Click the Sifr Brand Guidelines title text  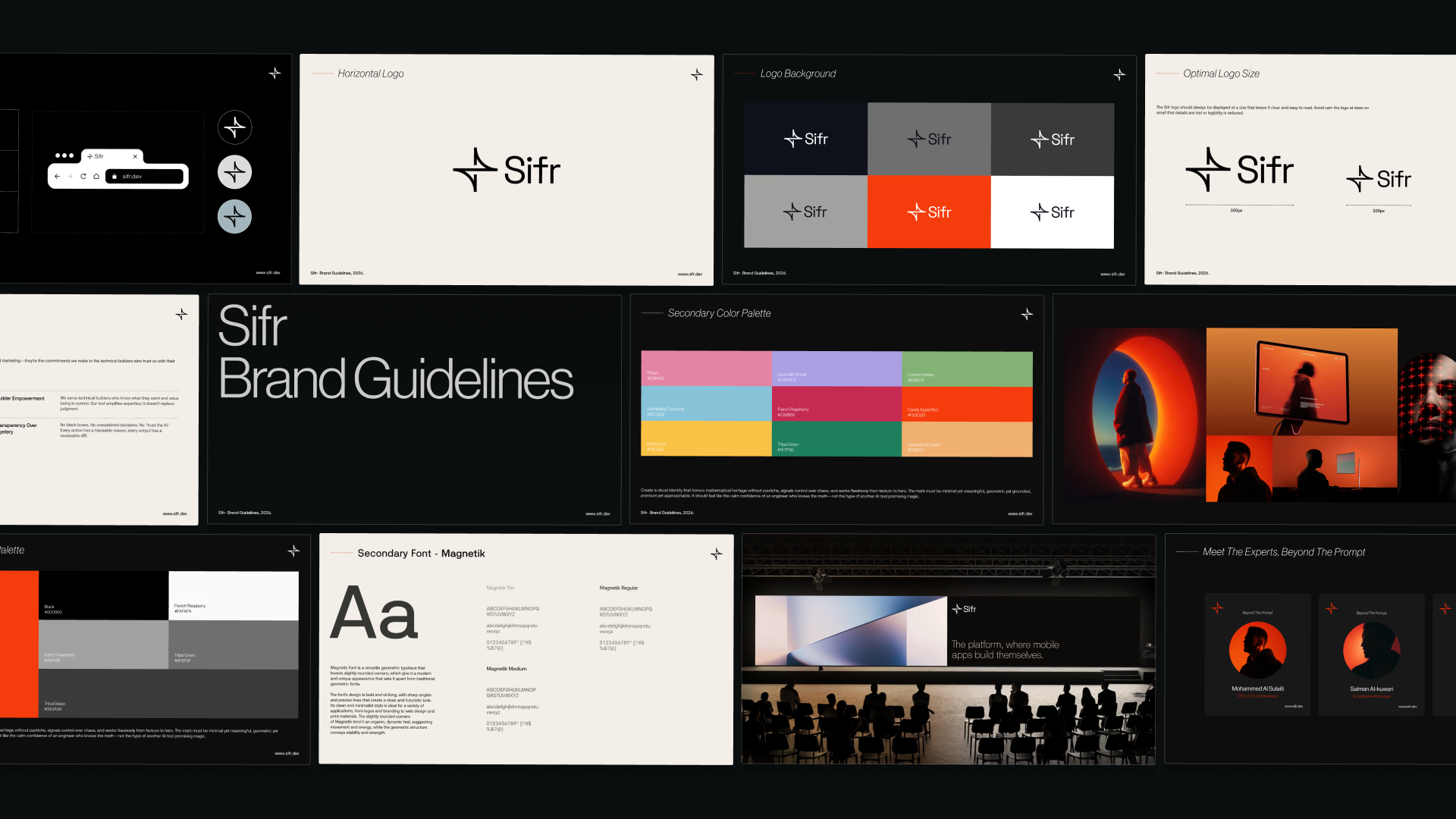tap(395, 353)
